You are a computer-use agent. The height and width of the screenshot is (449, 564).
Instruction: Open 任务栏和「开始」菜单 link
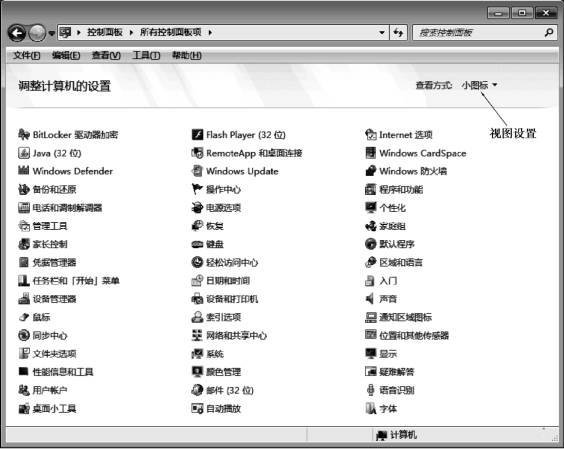(x=76, y=281)
